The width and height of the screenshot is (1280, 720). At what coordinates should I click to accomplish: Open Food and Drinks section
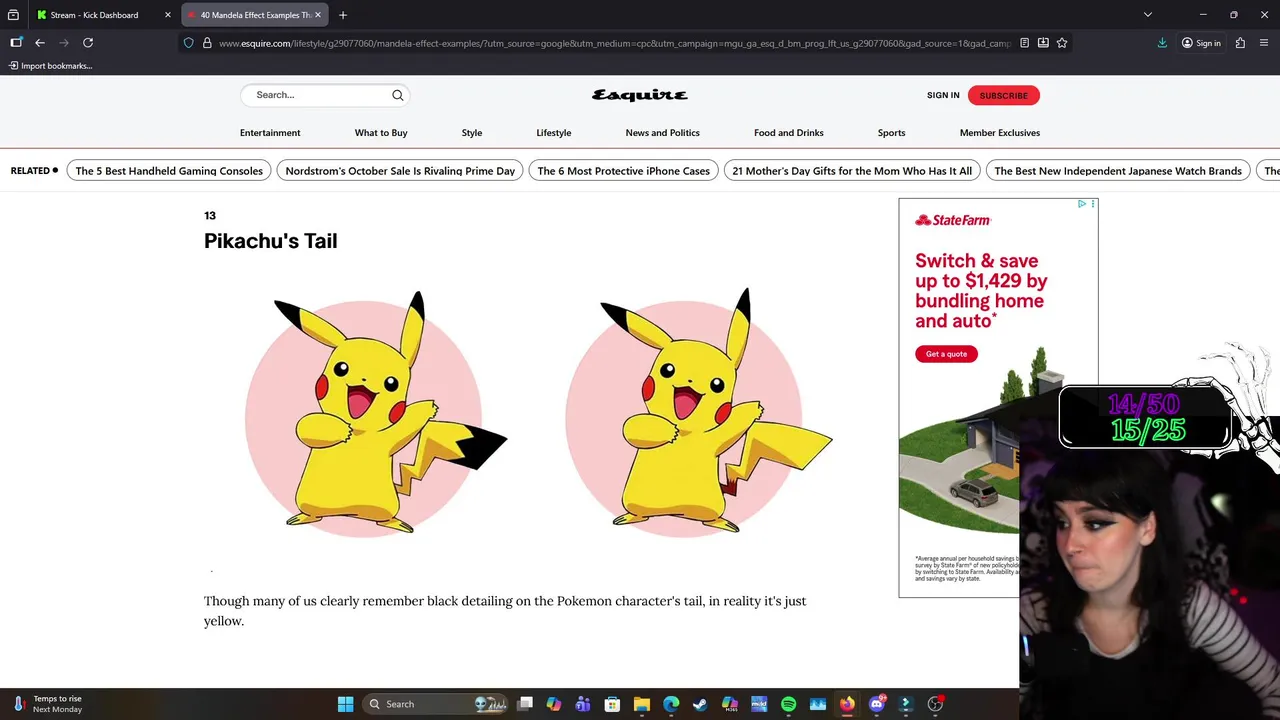[789, 133]
